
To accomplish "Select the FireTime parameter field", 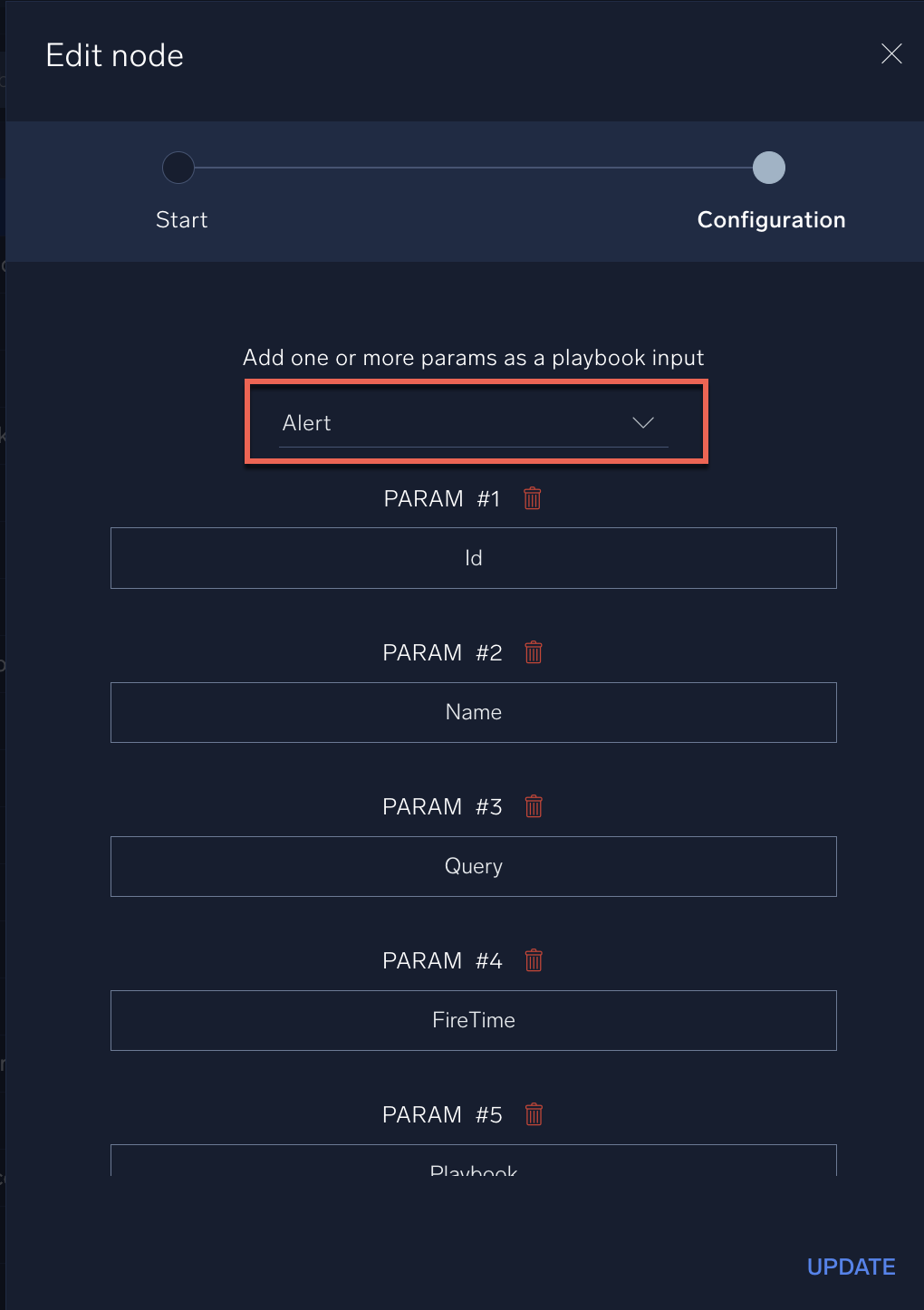I will pos(473,1020).
